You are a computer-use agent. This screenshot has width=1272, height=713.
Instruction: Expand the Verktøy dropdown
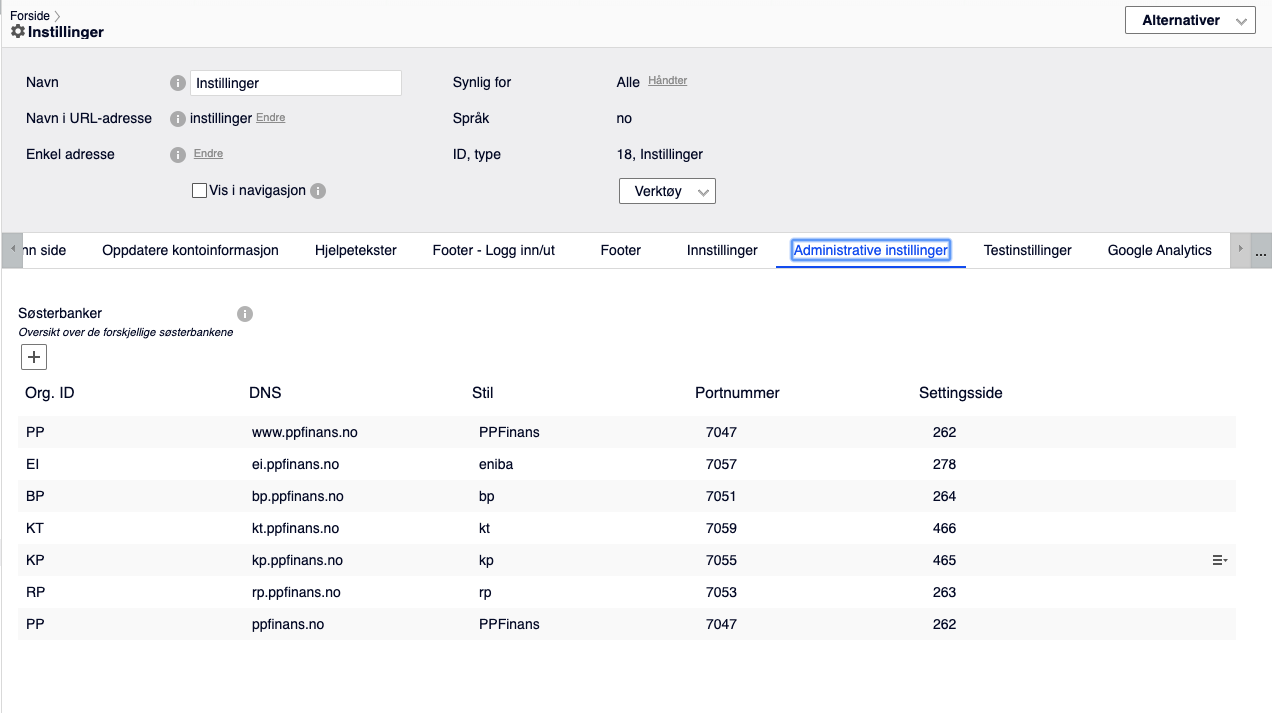pyautogui.click(x=667, y=191)
